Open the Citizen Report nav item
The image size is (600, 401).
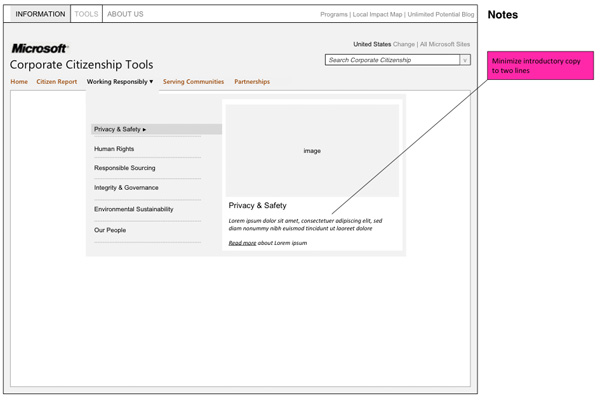click(x=57, y=82)
